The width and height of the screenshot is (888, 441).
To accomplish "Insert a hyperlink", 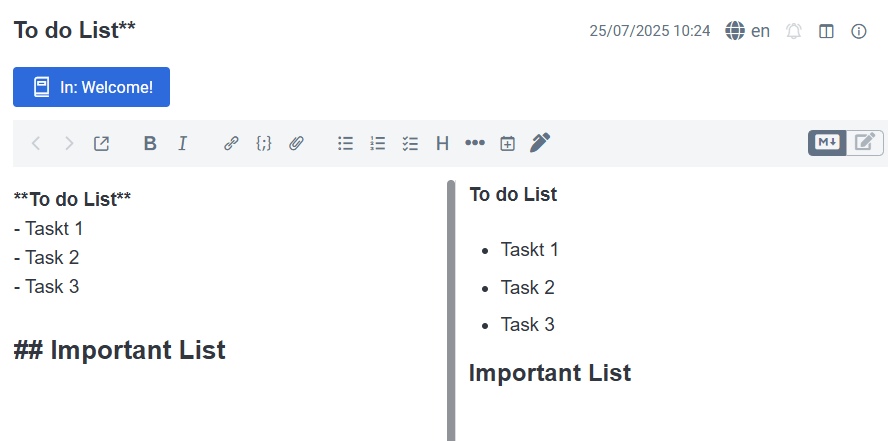I will pyautogui.click(x=231, y=143).
